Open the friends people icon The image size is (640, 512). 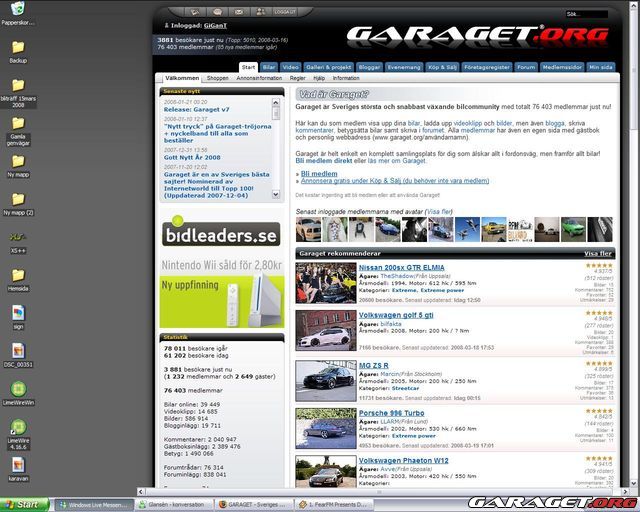[260, 12]
